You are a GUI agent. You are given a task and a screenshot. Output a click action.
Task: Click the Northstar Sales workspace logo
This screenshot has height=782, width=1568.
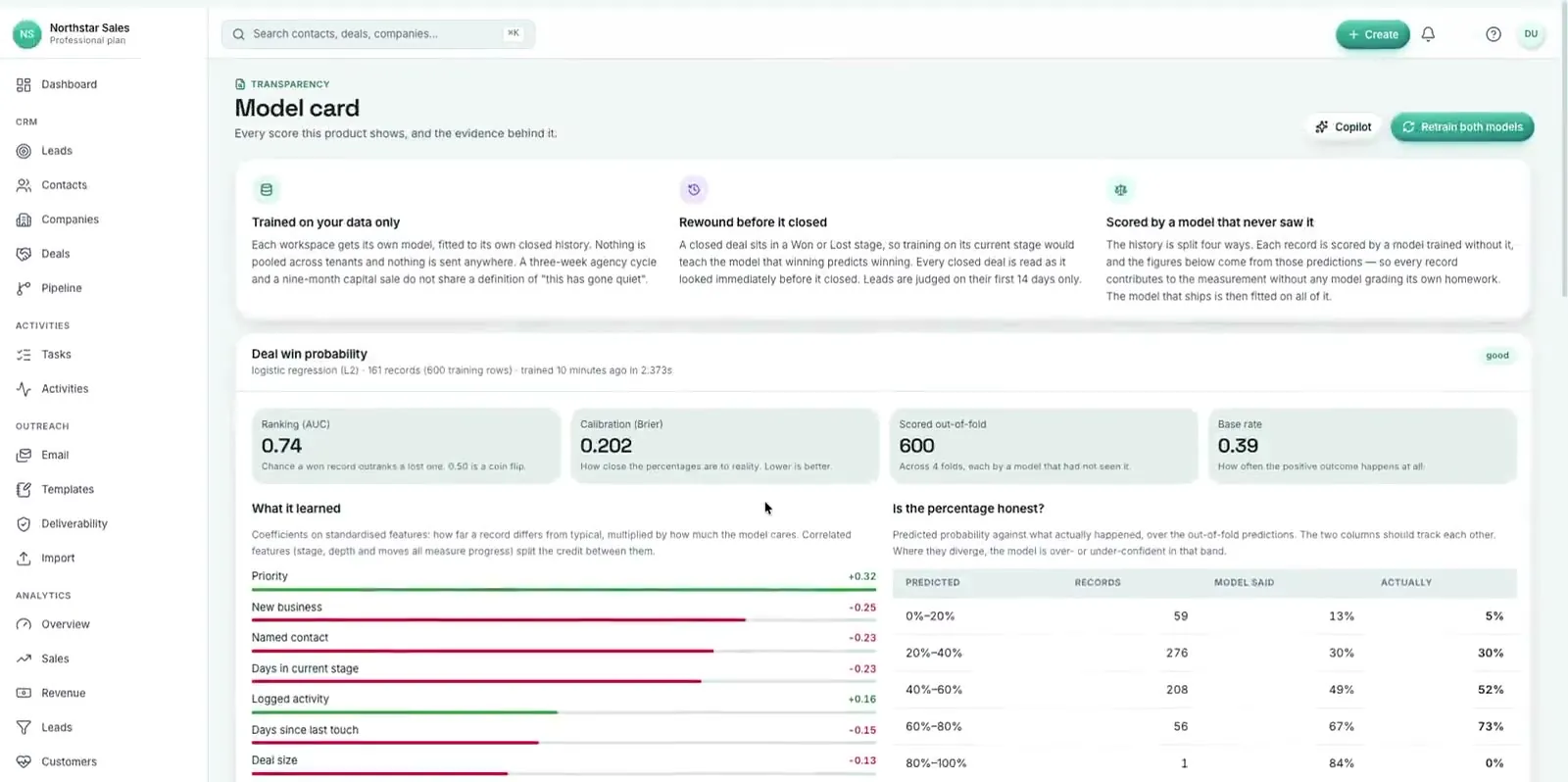[x=26, y=34]
